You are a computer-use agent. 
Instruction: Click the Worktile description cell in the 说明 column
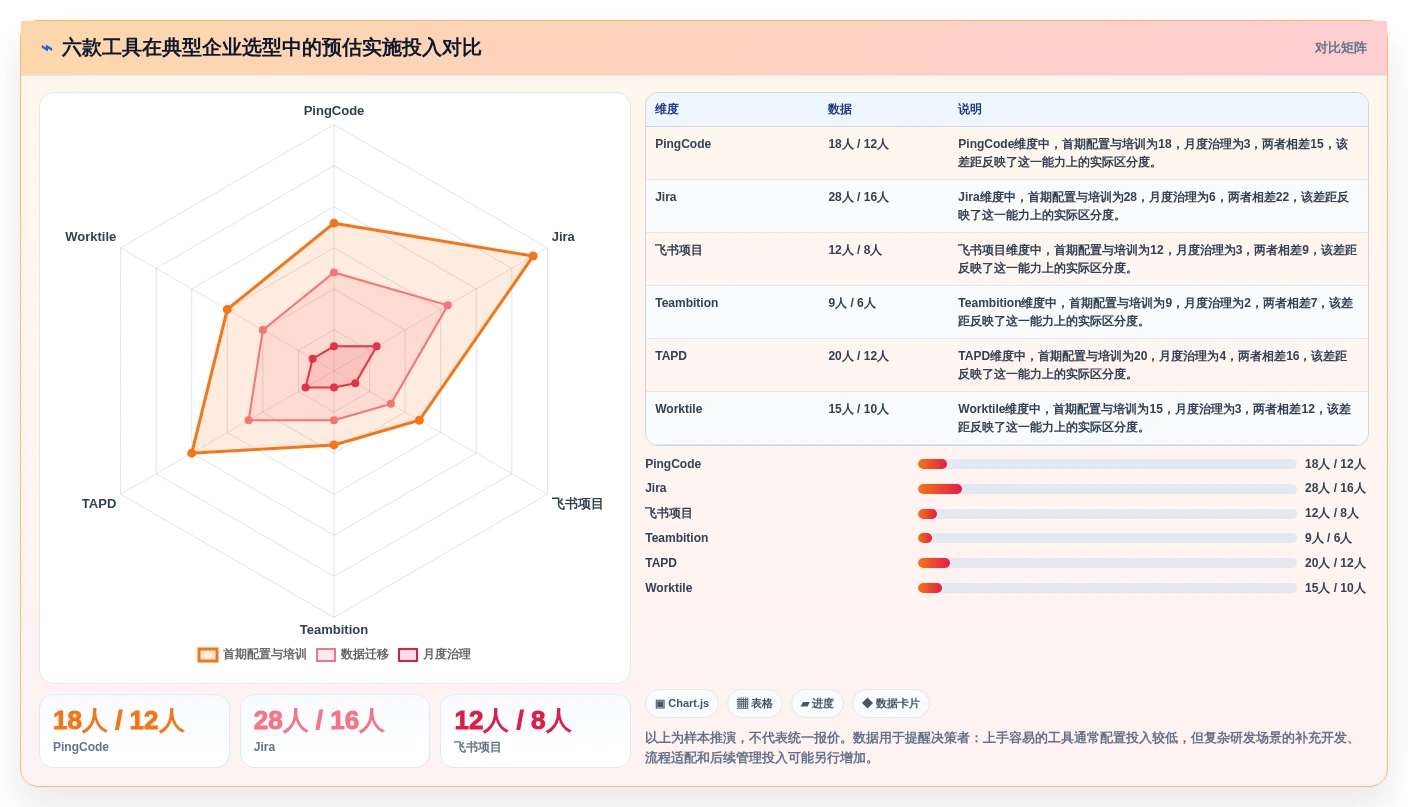(1157, 418)
